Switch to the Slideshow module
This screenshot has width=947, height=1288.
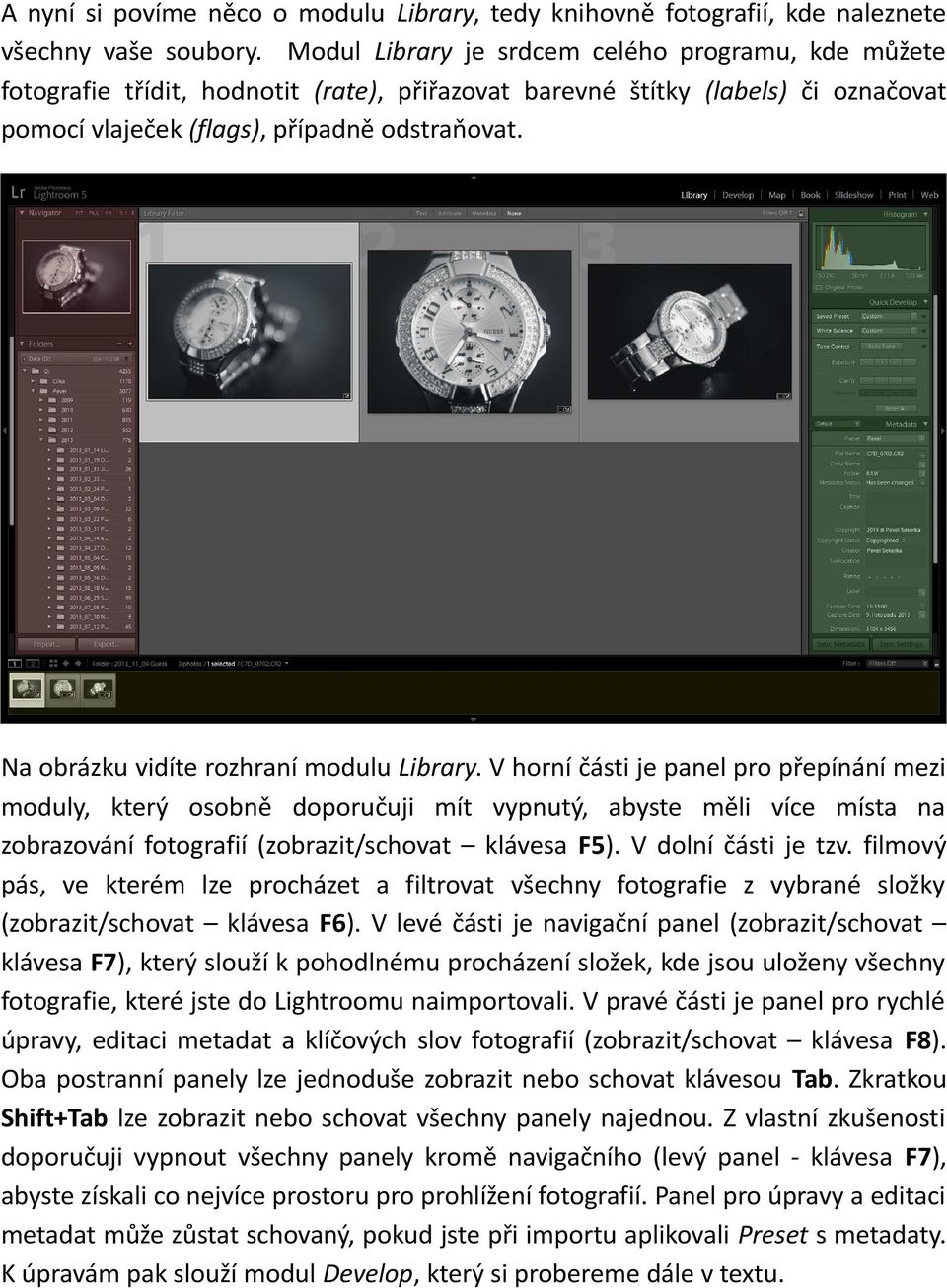point(853,195)
